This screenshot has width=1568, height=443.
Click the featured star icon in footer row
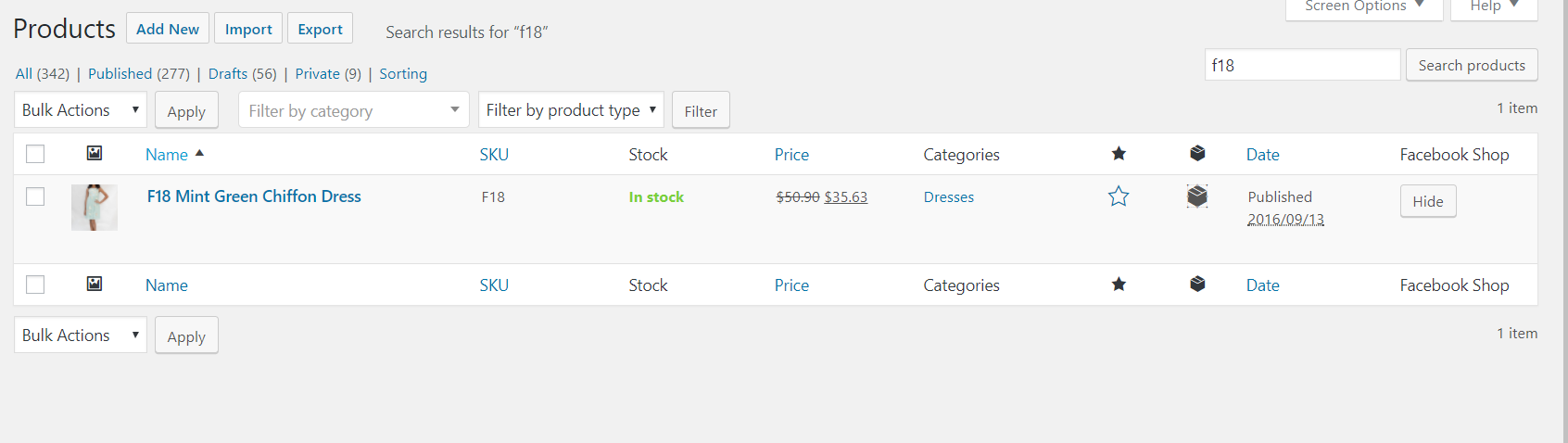[1119, 284]
